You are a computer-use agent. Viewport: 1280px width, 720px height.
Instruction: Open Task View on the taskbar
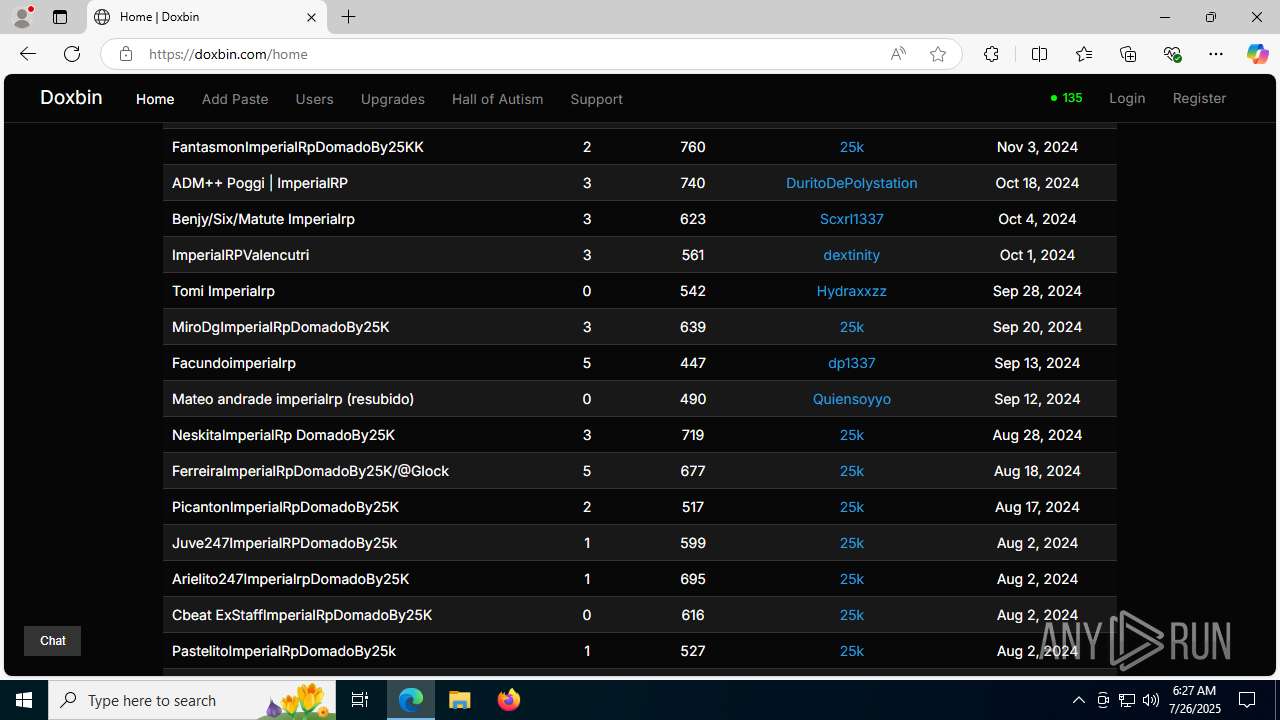[360, 700]
